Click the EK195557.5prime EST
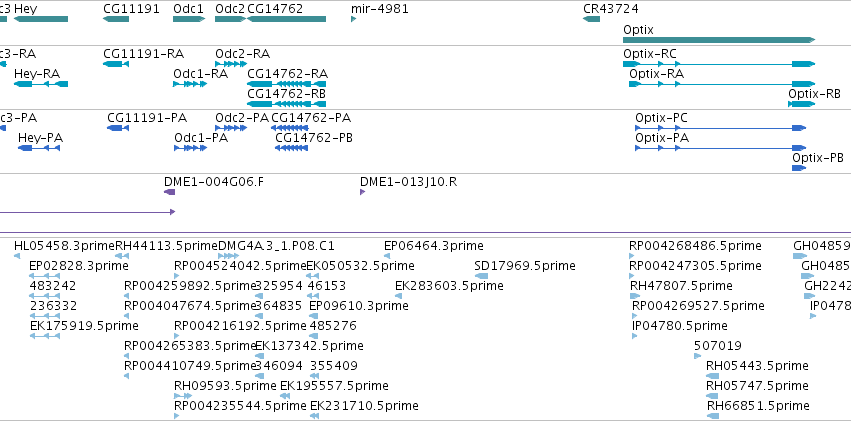Image resolution: width=851 pixels, height=421 pixels. (x=285, y=396)
